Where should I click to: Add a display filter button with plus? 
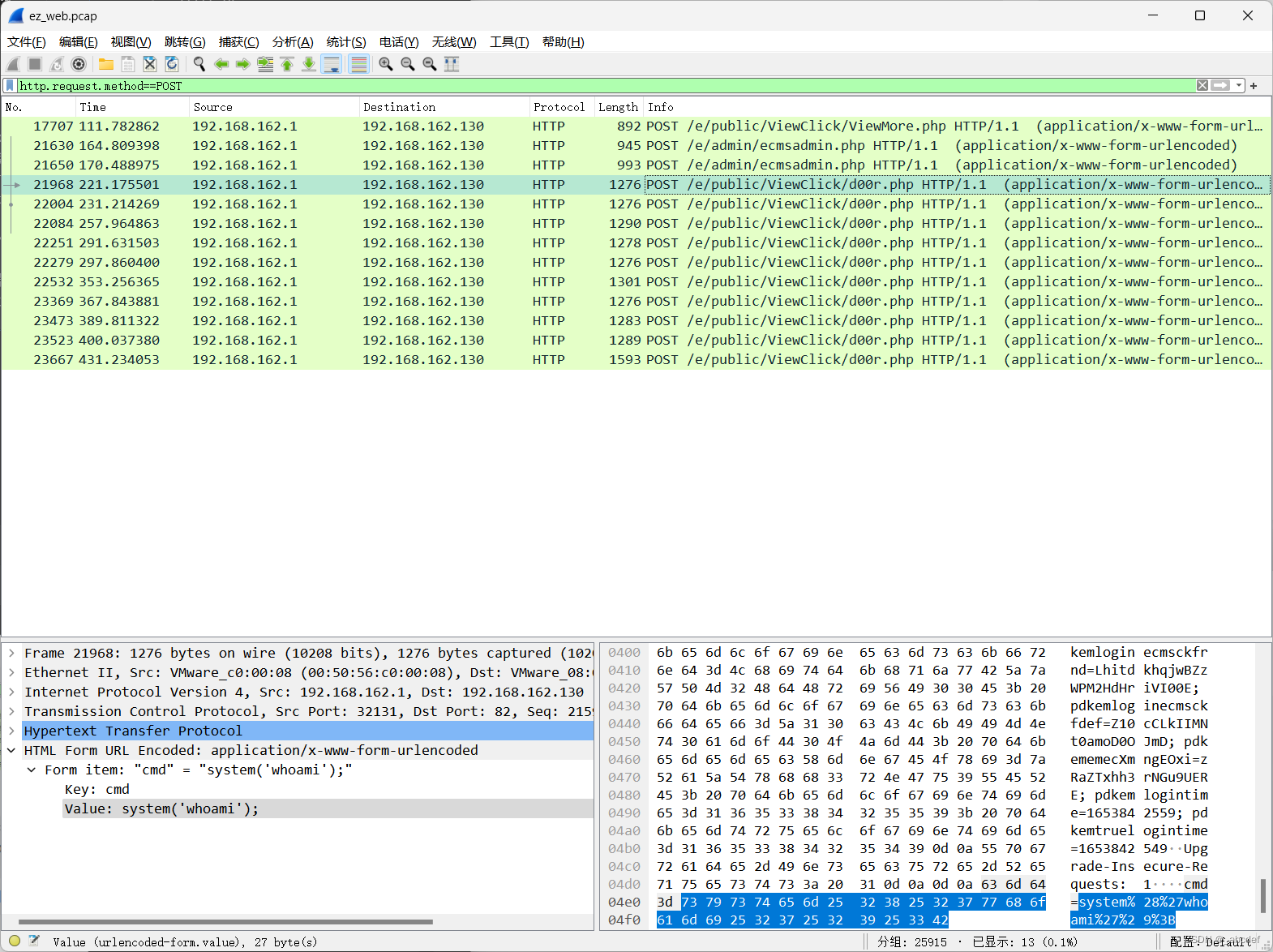[1254, 85]
